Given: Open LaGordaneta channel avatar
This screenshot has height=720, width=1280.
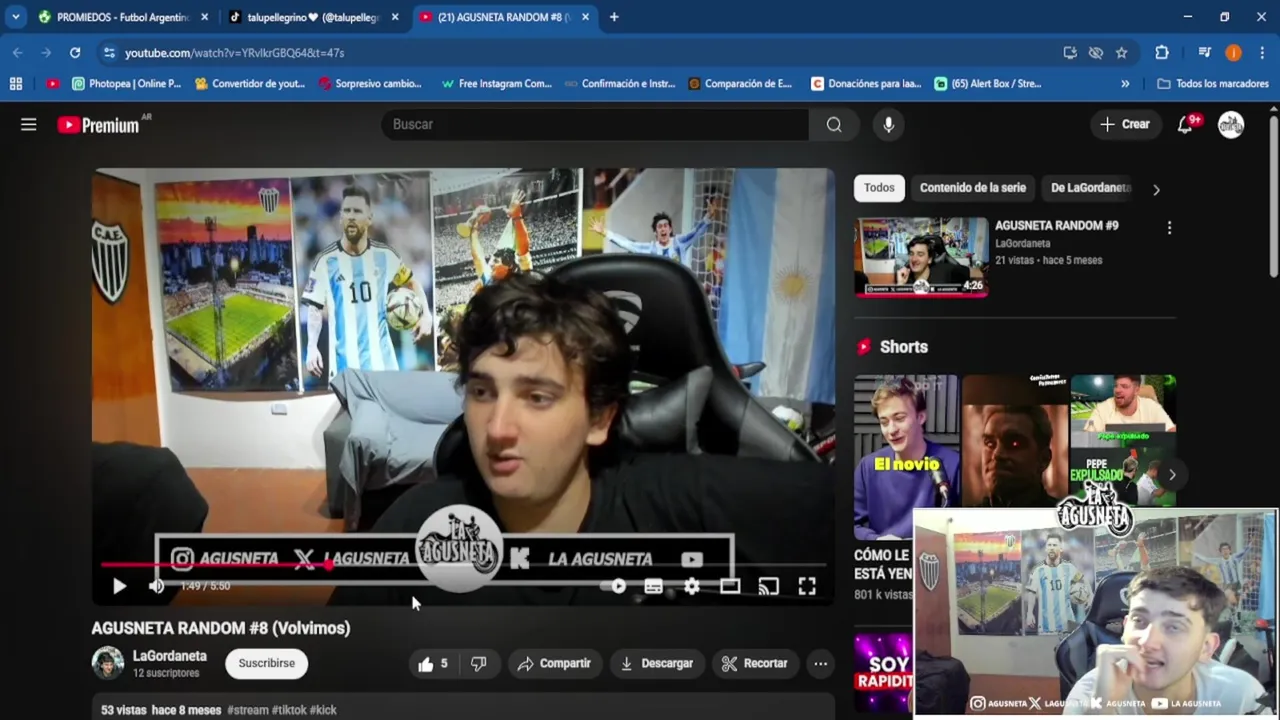Looking at the screenshot, I should (108, 663).
